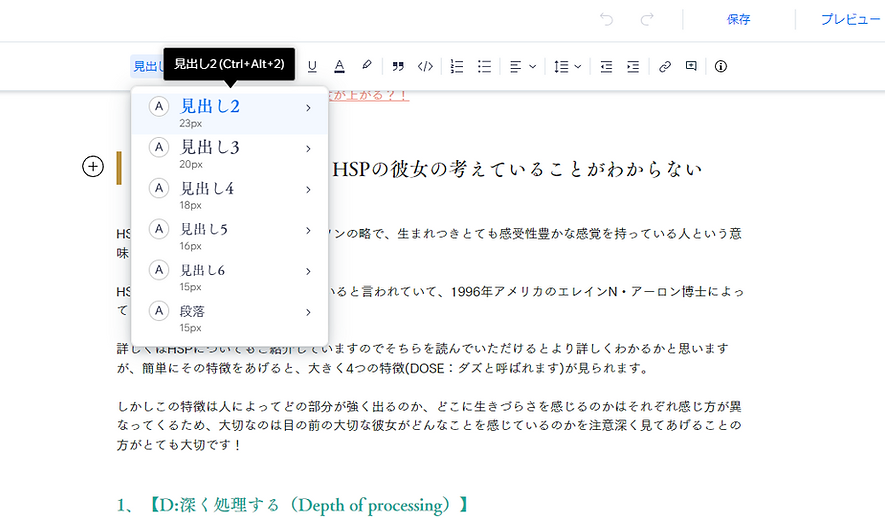This screenshot has height=521, width=885.
Task: Click the 保存 save link
Action: (738, 20)
